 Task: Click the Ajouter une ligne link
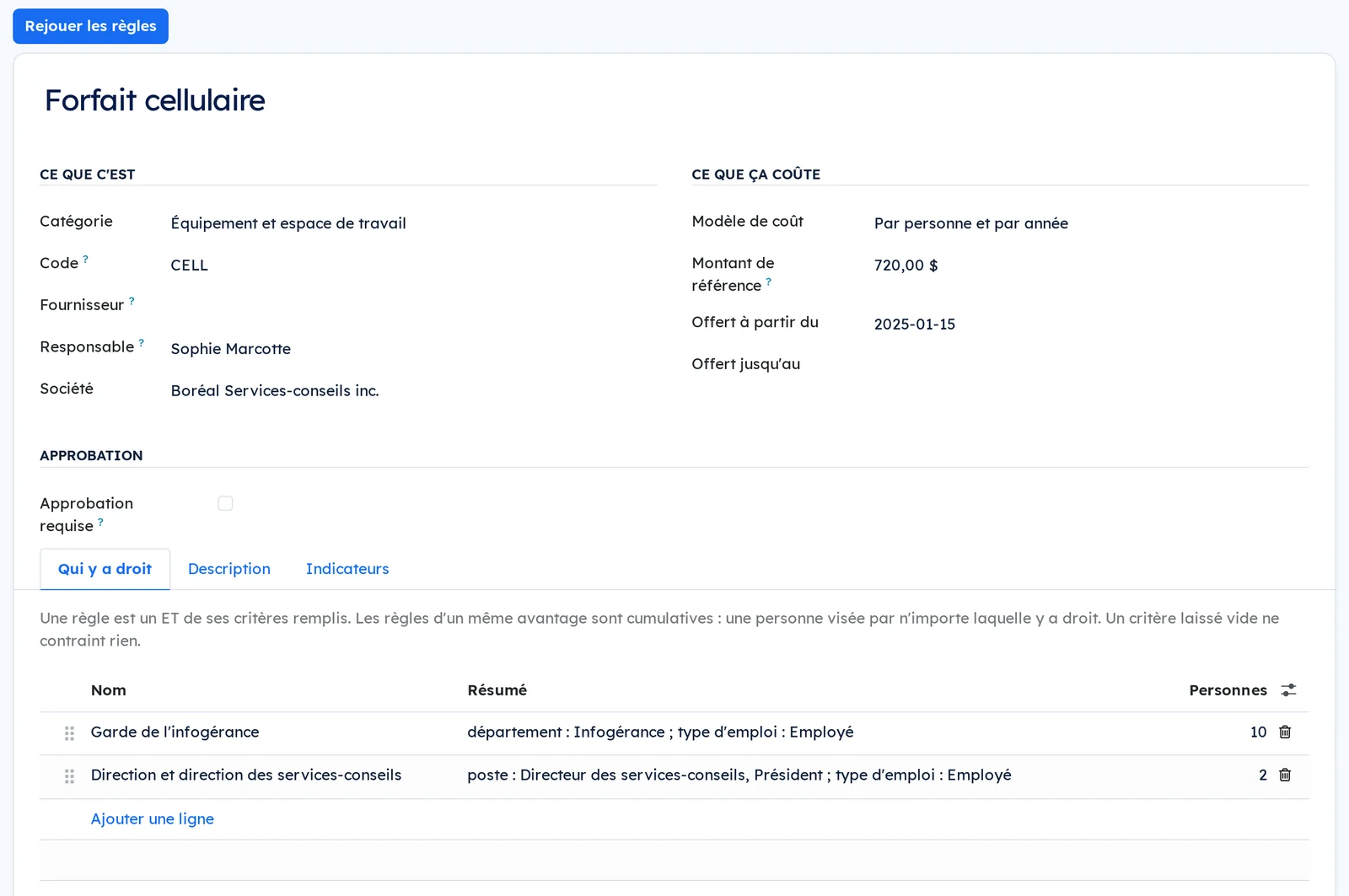pyautogui.click(x=153, y=819)
